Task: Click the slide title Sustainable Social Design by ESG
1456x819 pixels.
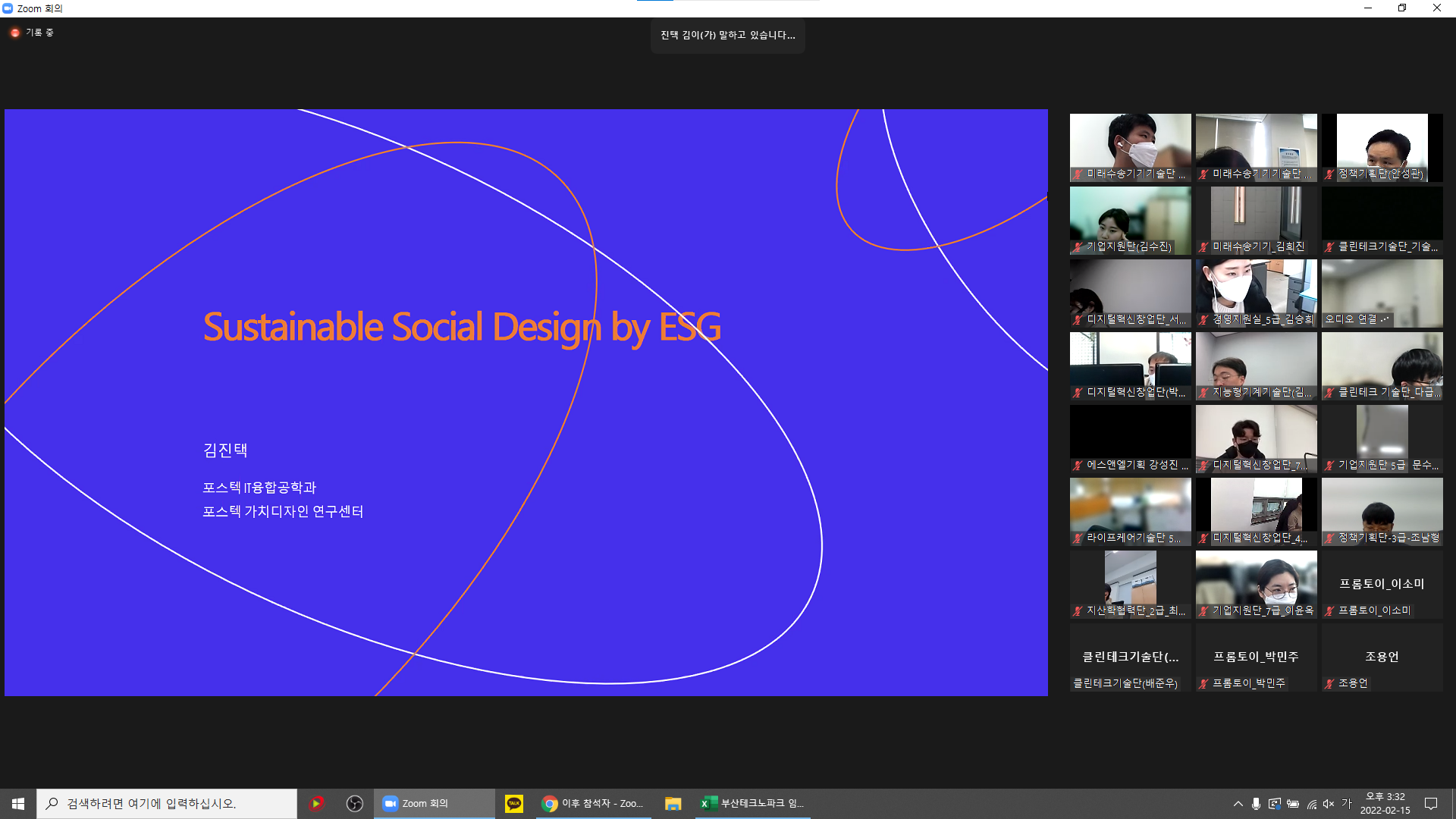Action: click(462, 328)
